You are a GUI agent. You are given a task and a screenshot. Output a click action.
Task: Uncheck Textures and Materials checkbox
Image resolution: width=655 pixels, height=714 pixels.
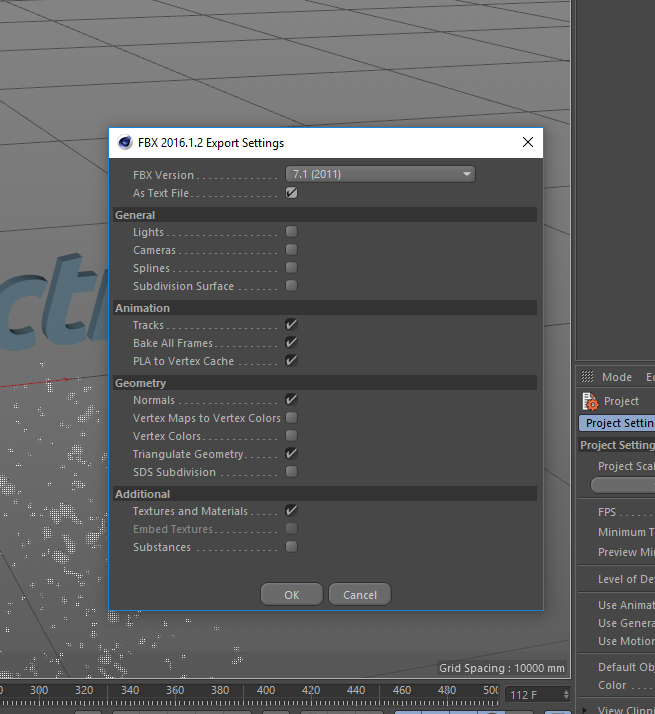(292, 511)
